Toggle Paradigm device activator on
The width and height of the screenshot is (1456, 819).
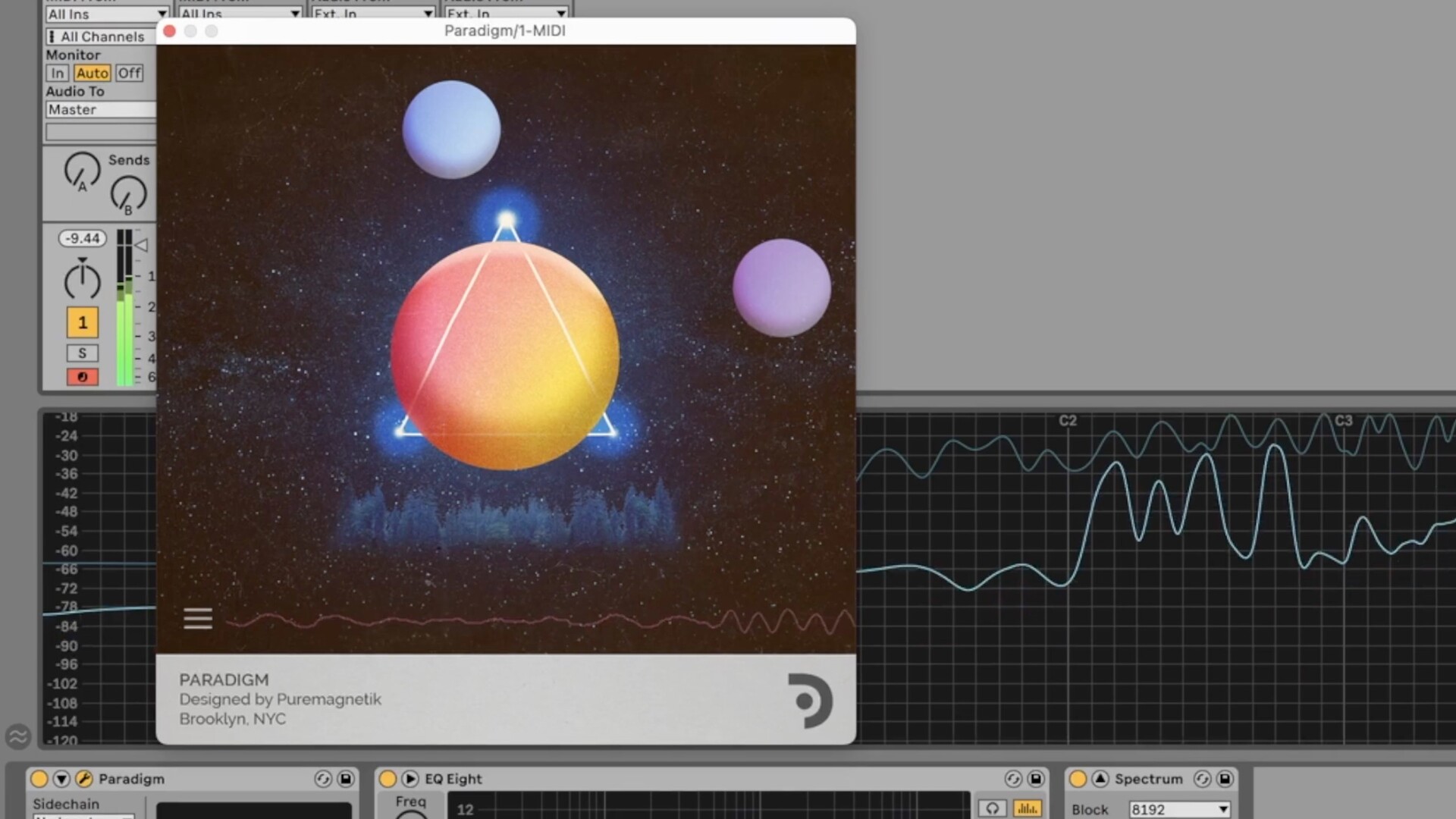39,779
